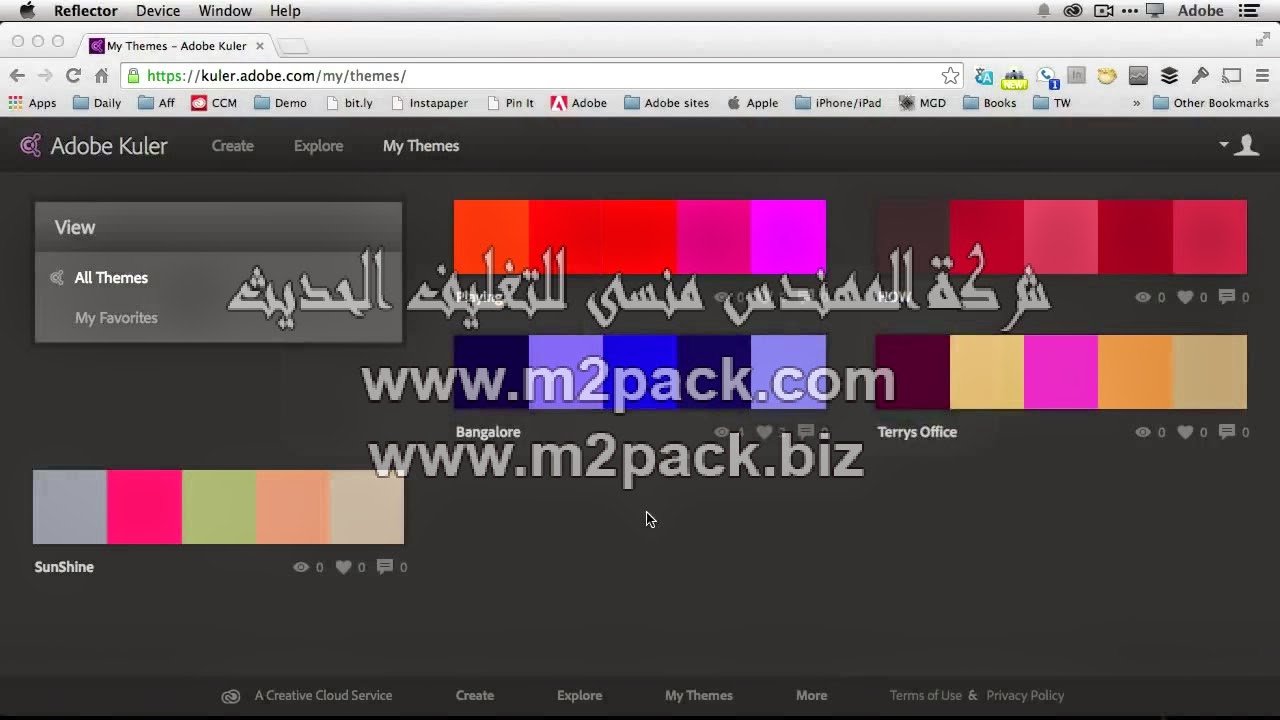Click the Terrys Office theme name

(x=917, y=432)
